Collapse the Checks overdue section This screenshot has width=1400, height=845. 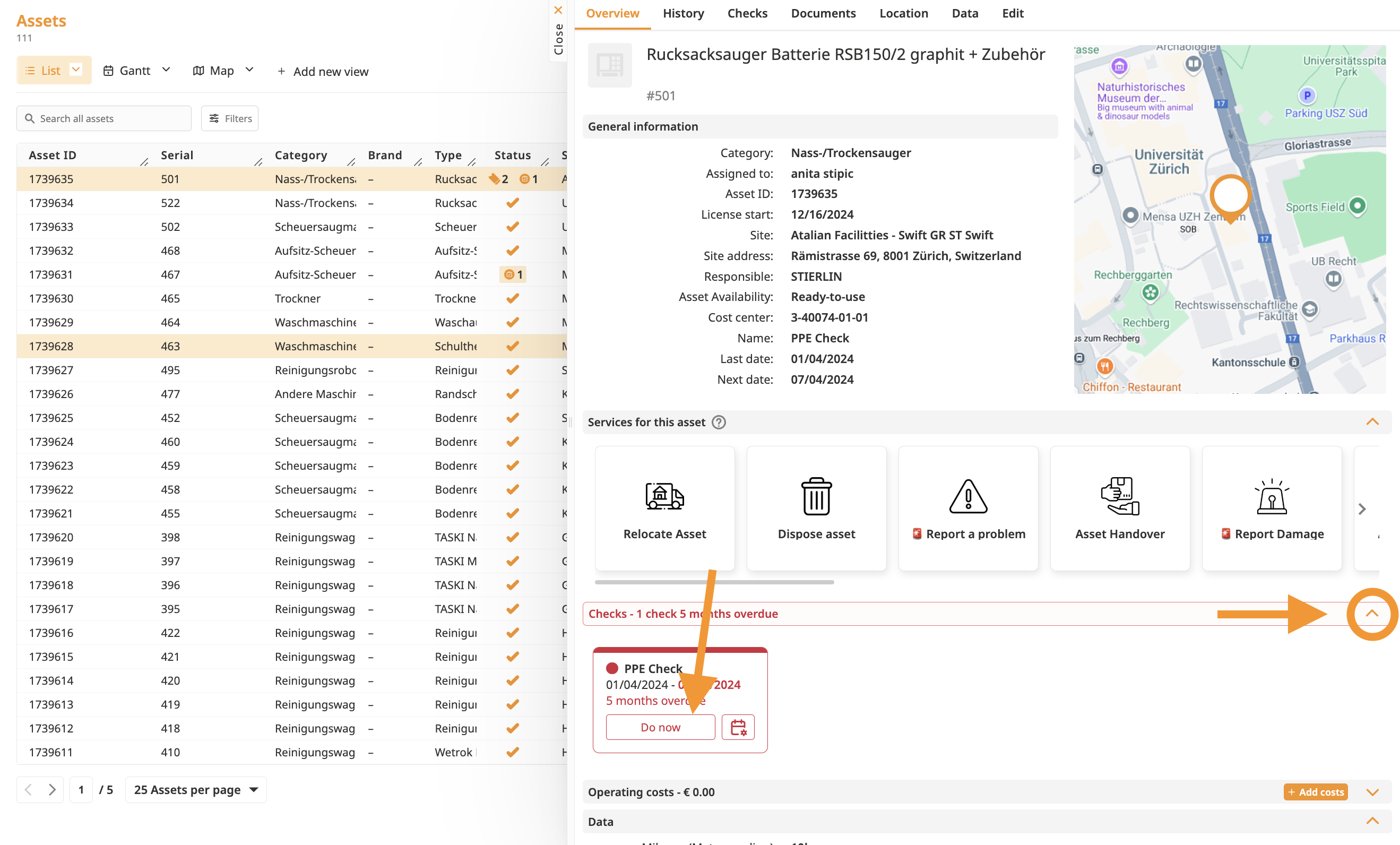pos(1371,613)
